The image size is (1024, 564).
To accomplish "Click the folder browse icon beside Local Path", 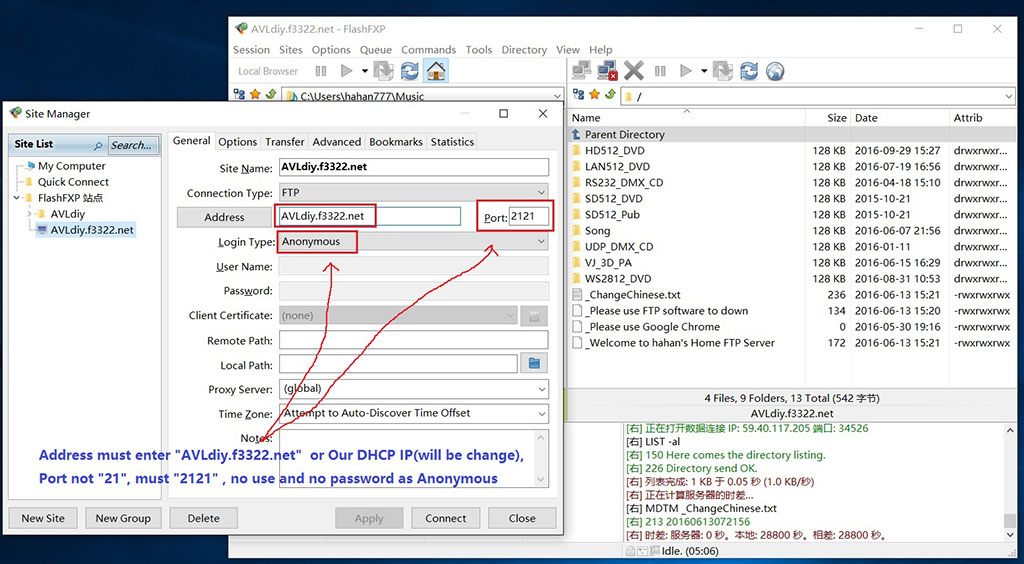I will tap(534, 364).
